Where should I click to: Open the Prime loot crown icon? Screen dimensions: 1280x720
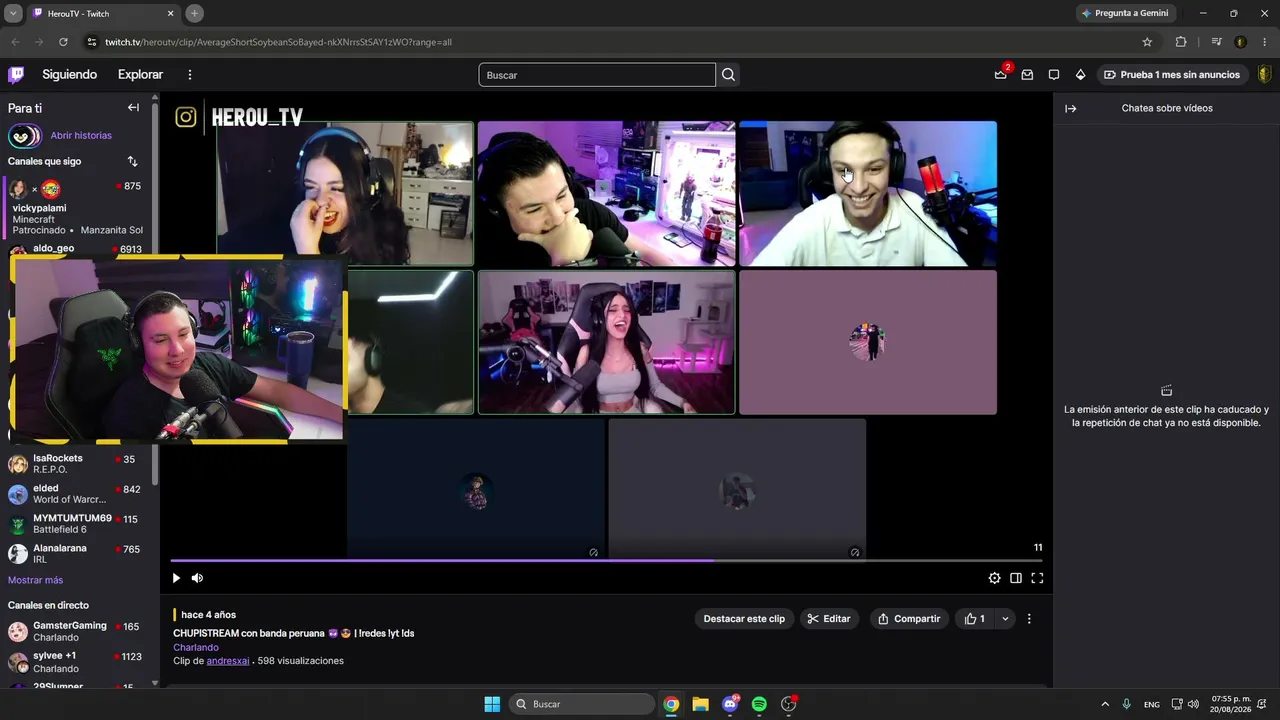point(1001,75)
